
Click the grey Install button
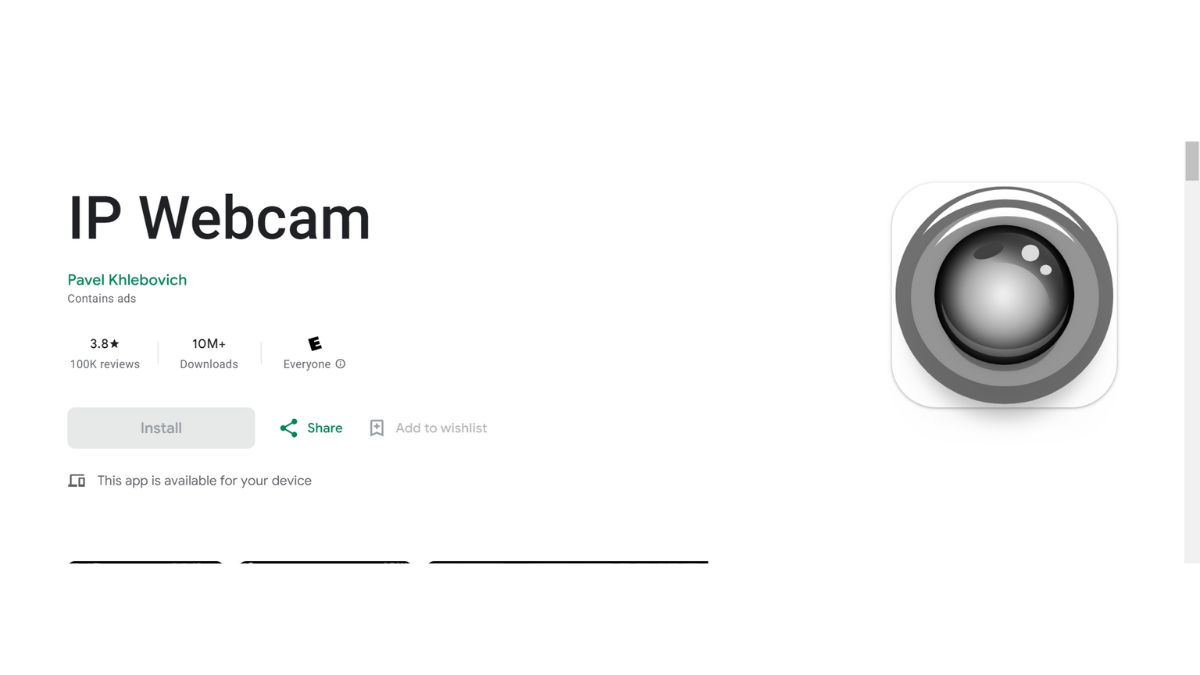click(161, 428)
